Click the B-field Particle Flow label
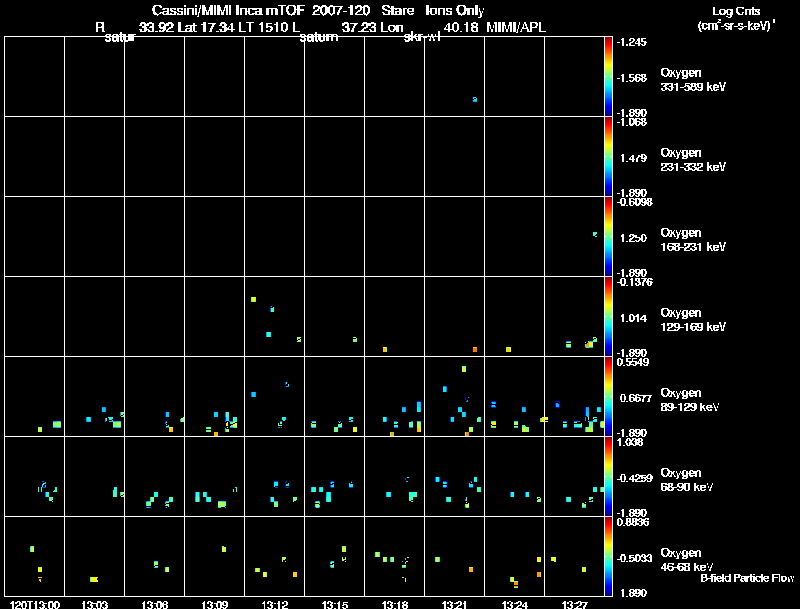 pyautogui.click(x=746, y=578)
